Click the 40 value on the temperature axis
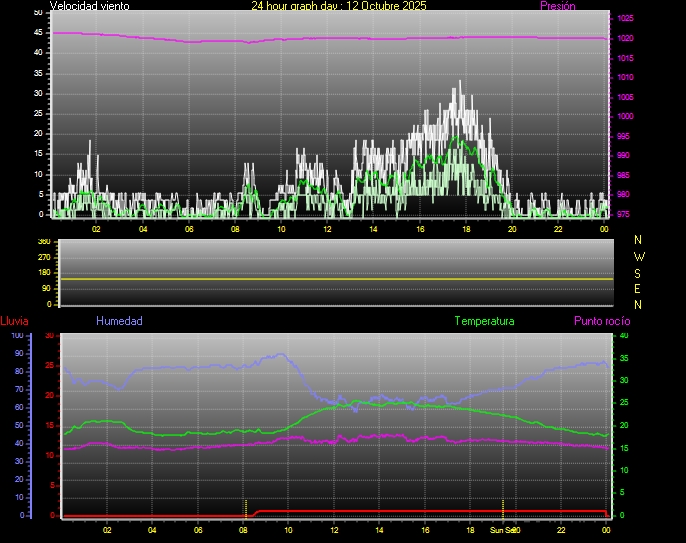The image size is (686, 543). point(624,336)
